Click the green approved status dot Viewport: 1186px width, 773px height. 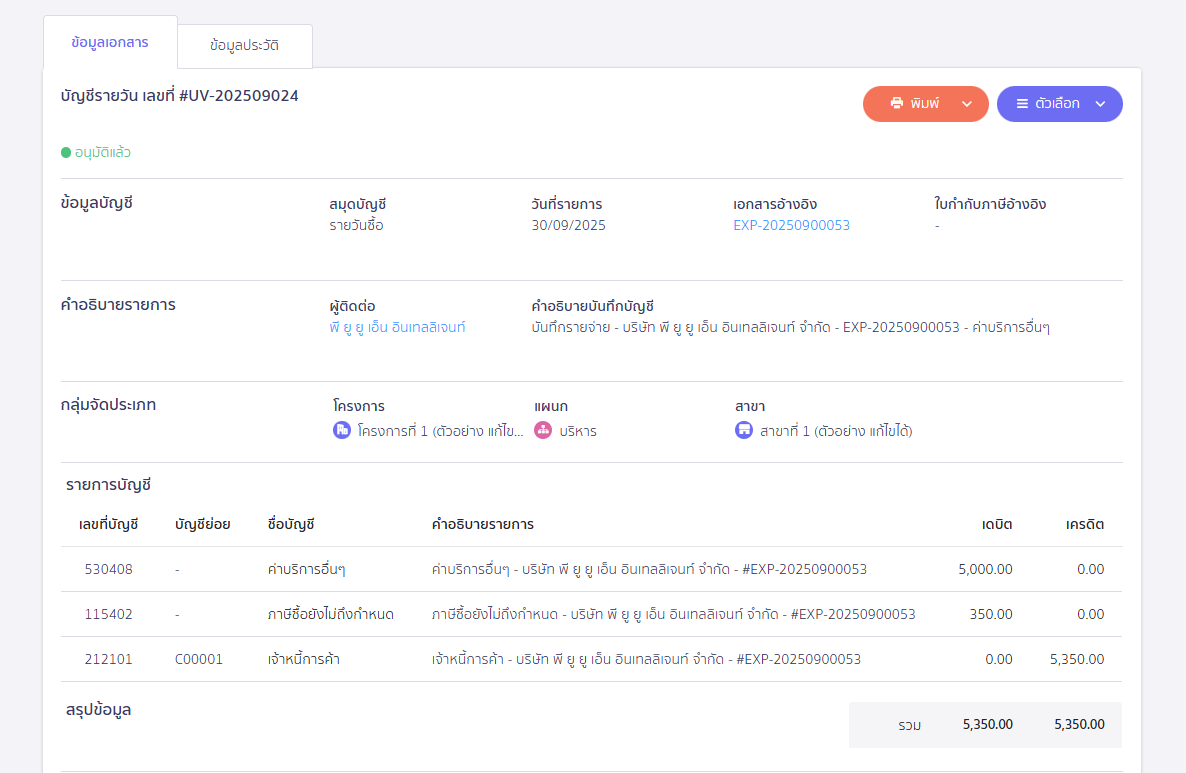pyautogui.click(x=66, y=153)
